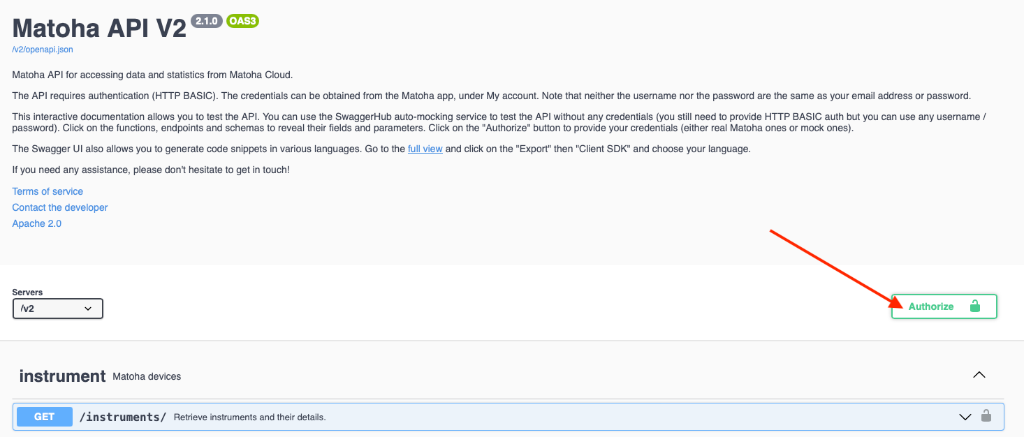
Task: Click the green padlock icon in Authorize
Action: pos(974,306)
